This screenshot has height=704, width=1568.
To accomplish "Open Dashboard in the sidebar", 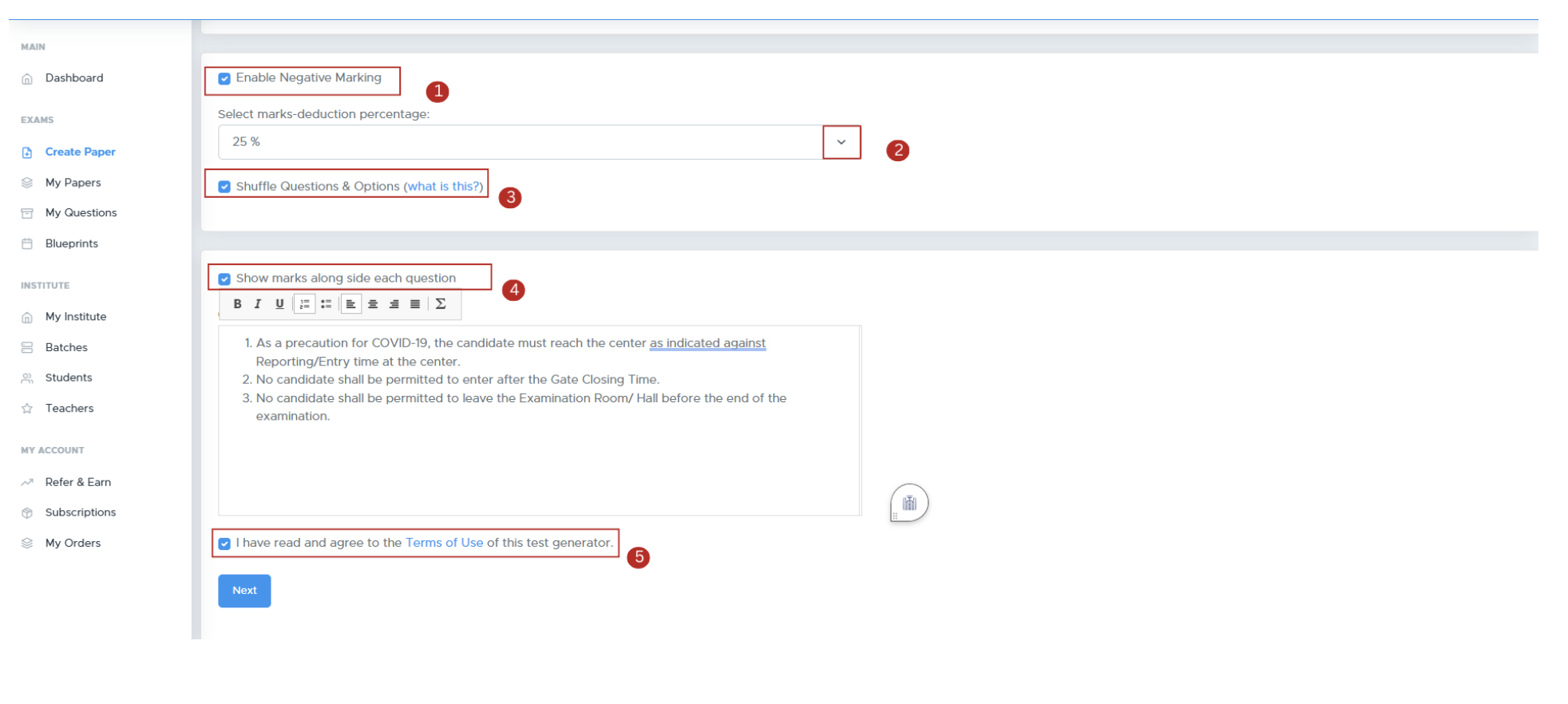I will tap(74, 78).
